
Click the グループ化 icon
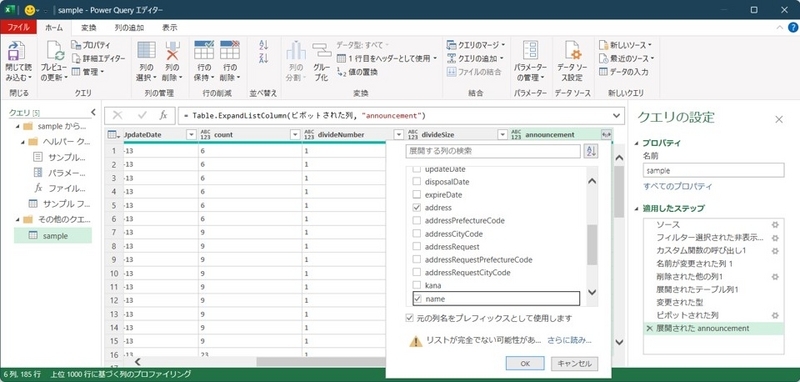coord(321,51)
